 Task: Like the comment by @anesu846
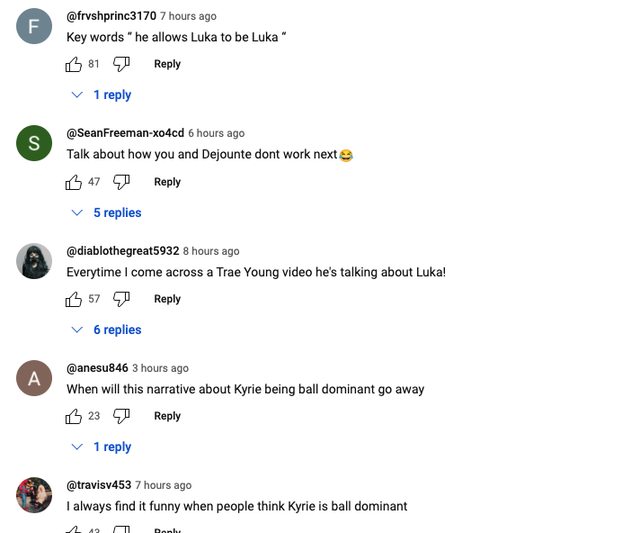pyautogui.click(x=74, y=416)
